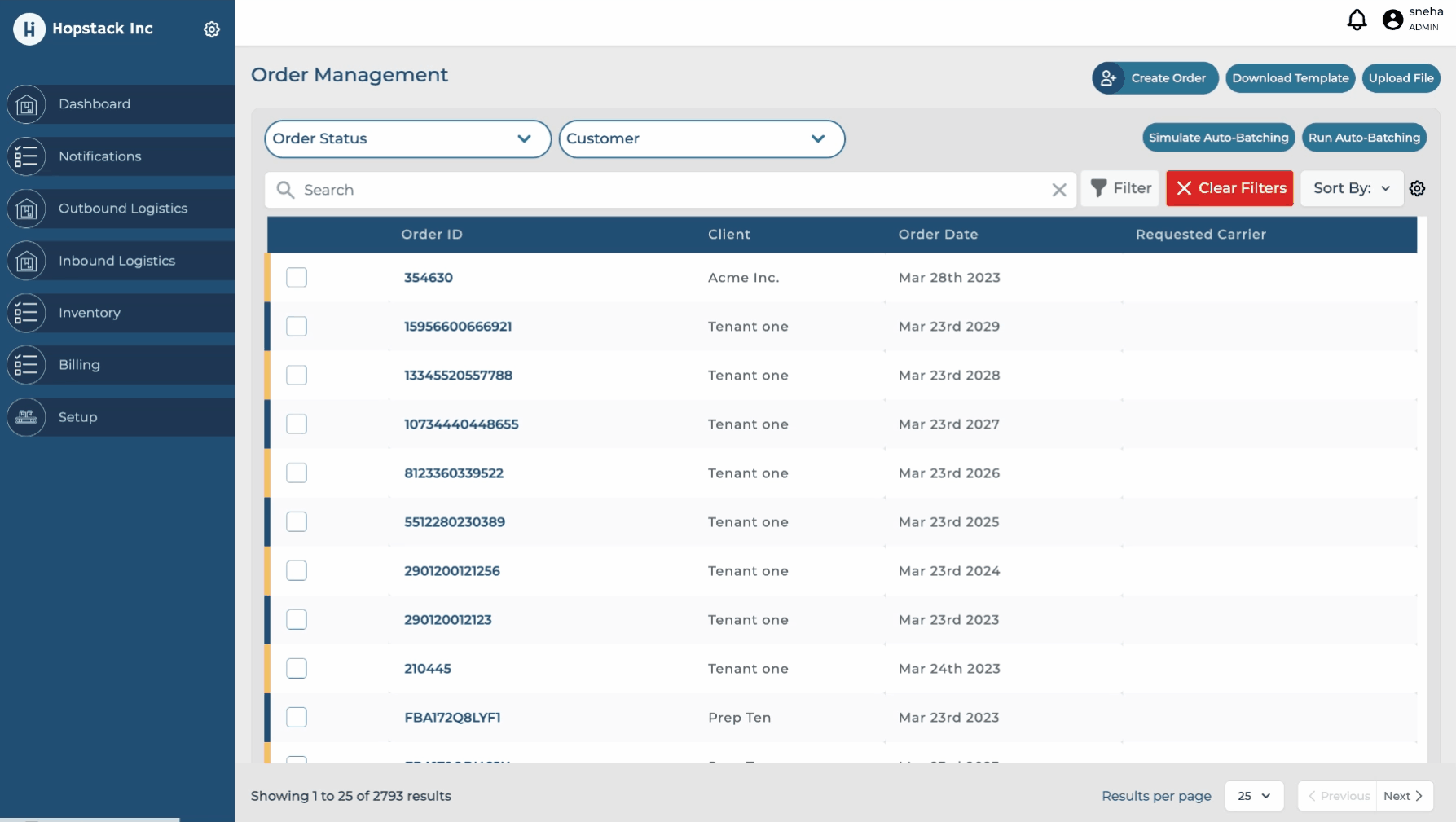
Task: Open the user profile avatar icon
Action: point(1392,20)
